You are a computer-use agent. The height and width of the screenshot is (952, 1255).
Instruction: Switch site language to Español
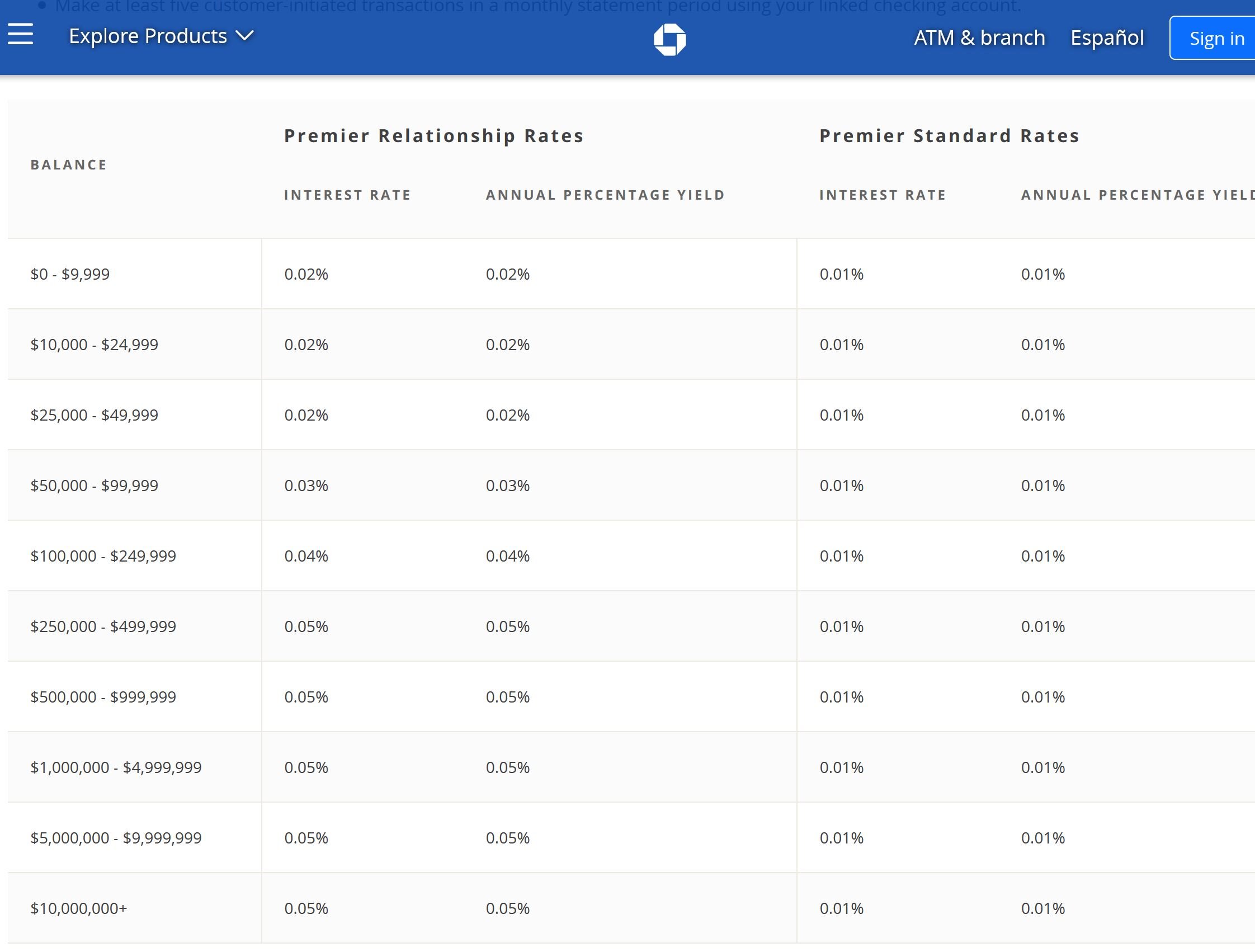point(1107,37)
